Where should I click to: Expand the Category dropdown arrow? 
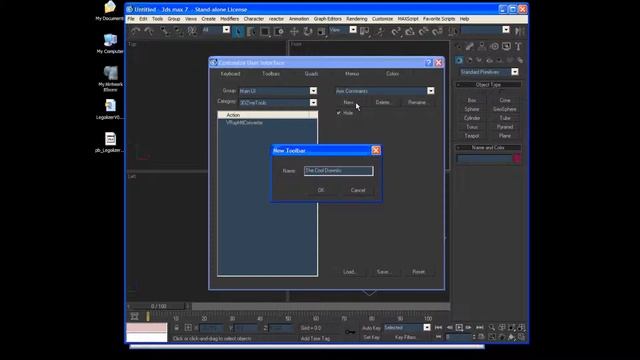313,102
